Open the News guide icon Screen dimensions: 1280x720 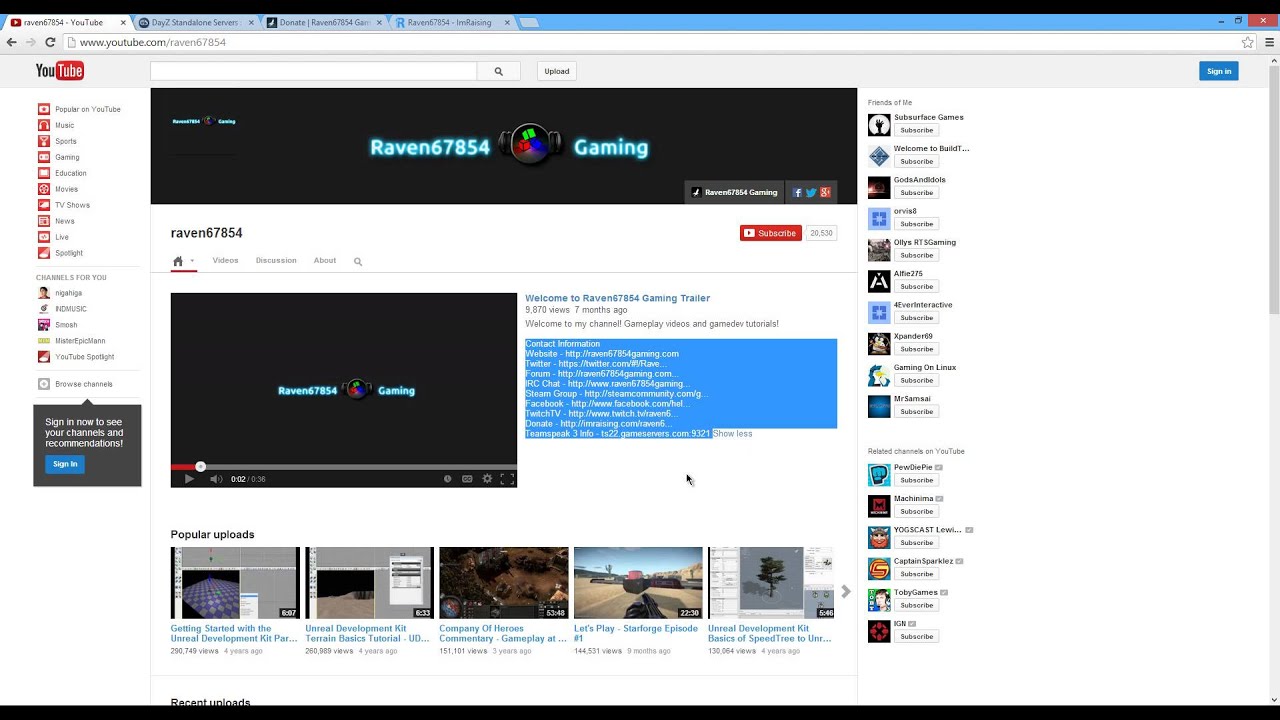point(44,221)
